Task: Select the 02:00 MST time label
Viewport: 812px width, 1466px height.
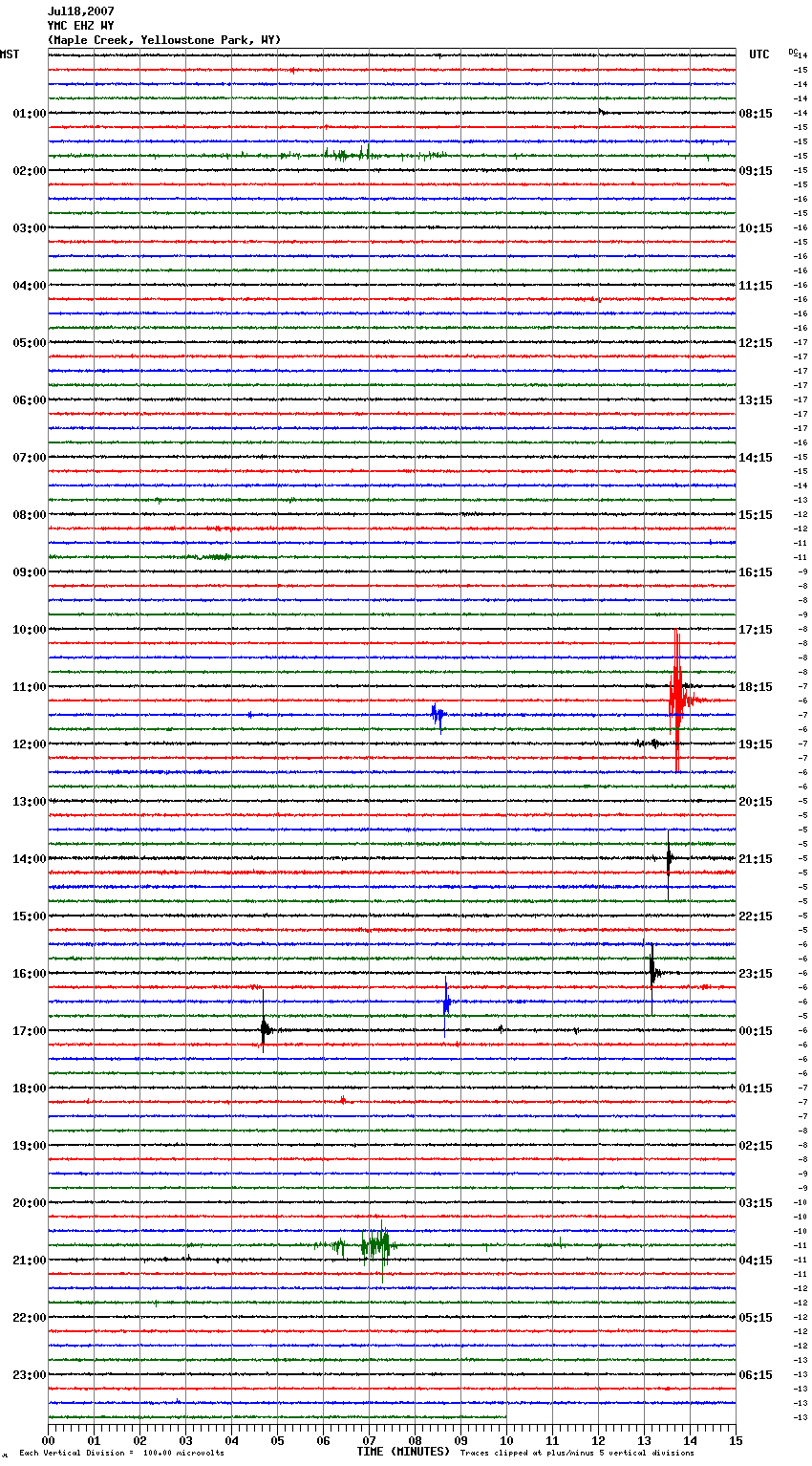Action: (x=29, y=171)
